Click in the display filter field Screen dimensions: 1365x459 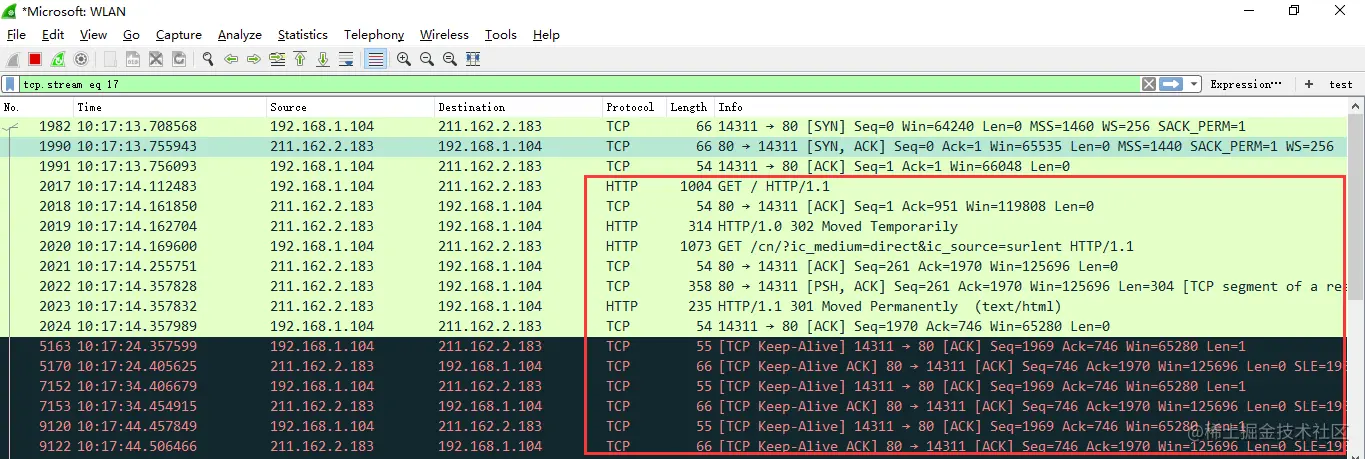580,85
